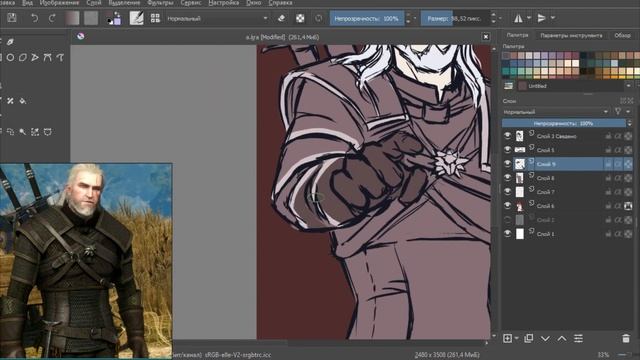Hide layer Слой 7

(x=507, y=191)
